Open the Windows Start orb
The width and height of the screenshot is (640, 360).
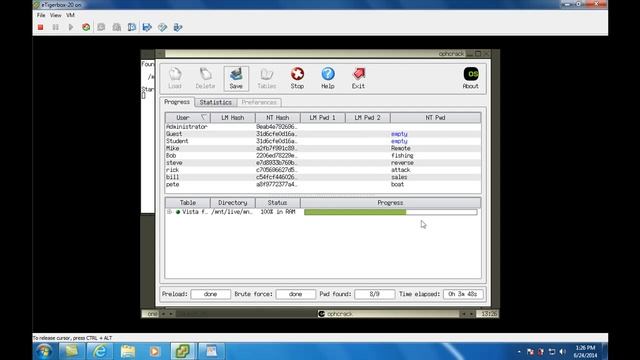tap(44, 351)
